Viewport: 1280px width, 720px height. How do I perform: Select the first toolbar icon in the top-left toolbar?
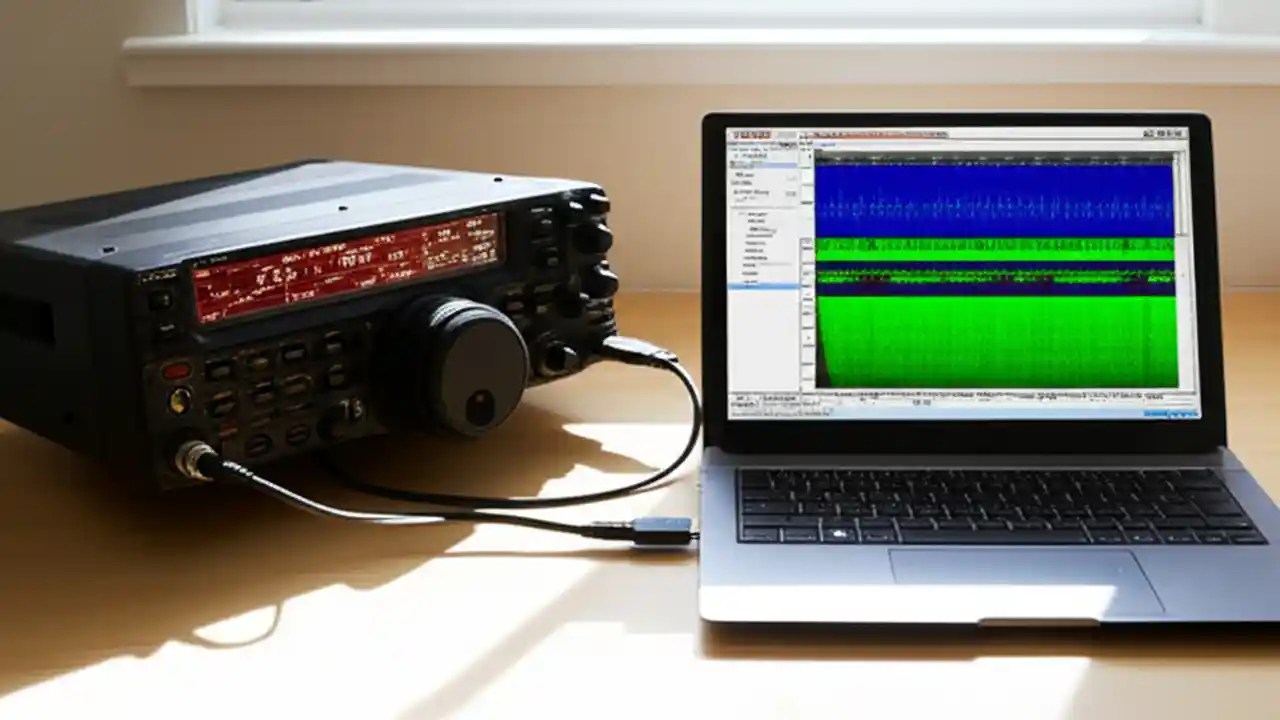(738, 133)
